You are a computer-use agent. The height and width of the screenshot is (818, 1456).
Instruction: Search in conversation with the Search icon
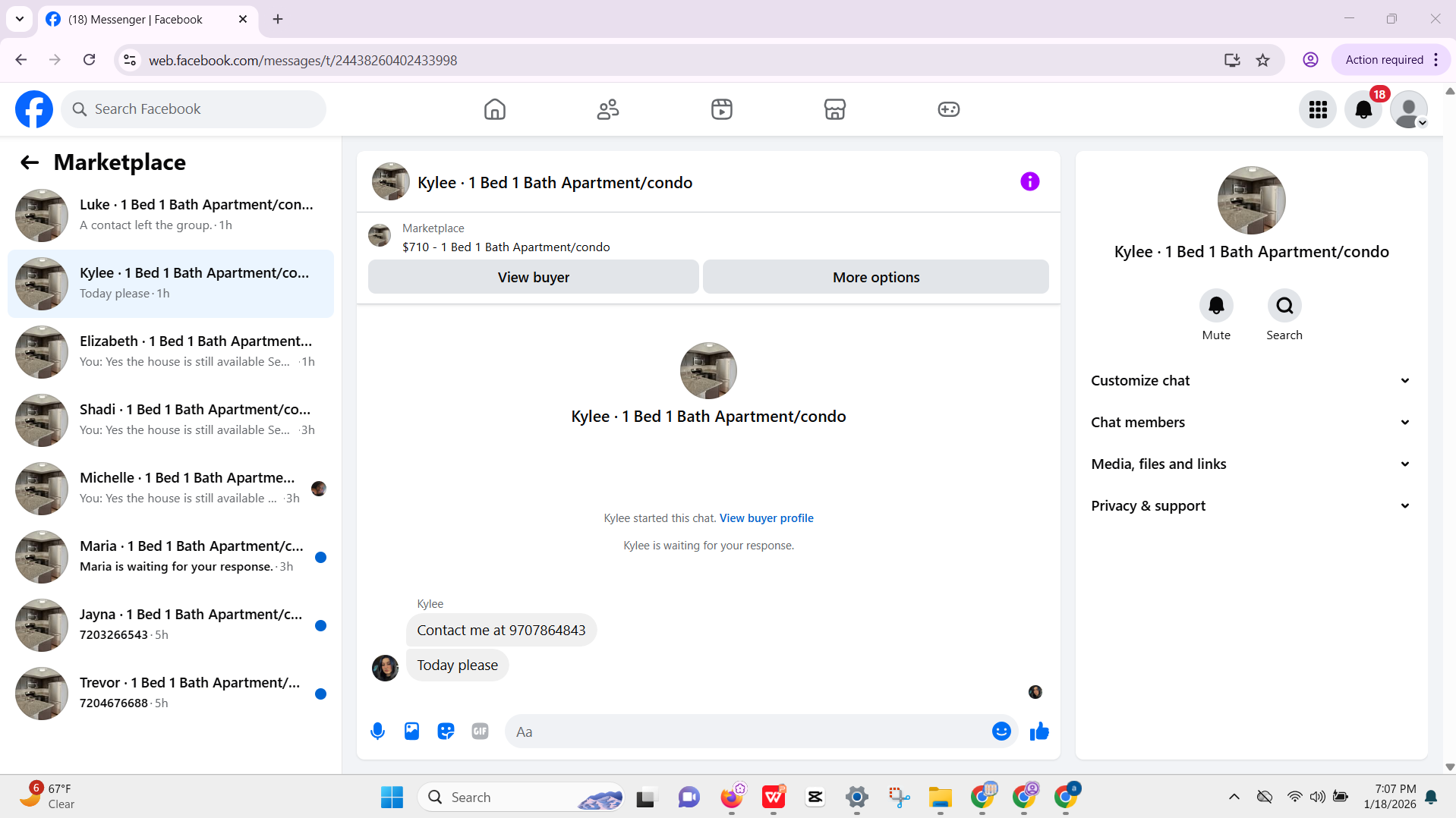pyautogui.click(x=1284, y=306)
